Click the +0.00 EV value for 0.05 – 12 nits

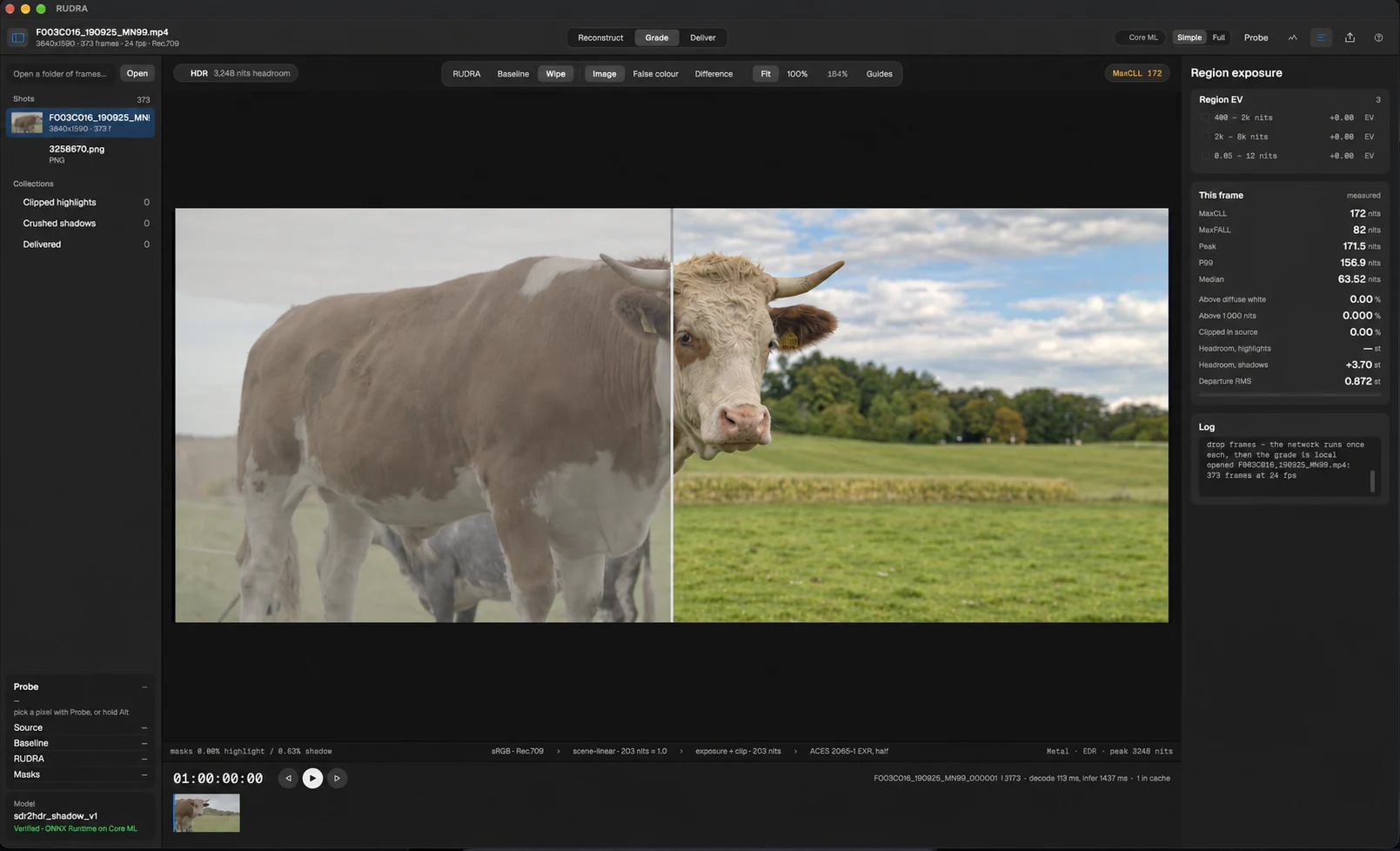pos(1341,156)
